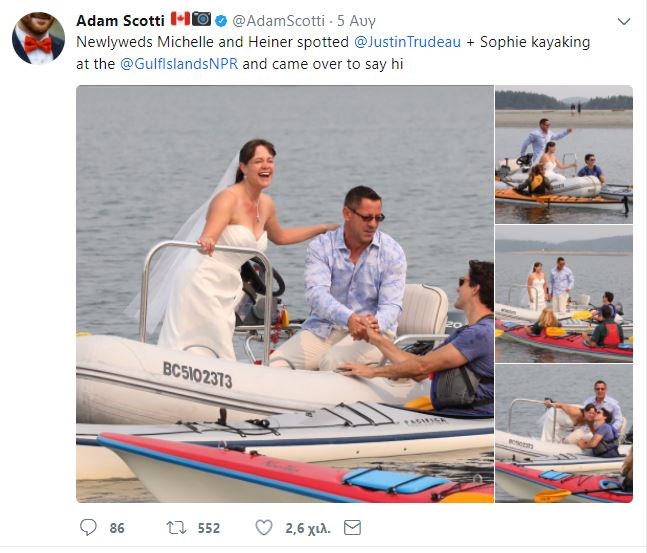Click the reply speech bubble icon
This screenshot has width=647, height=553.
(88, 527)
